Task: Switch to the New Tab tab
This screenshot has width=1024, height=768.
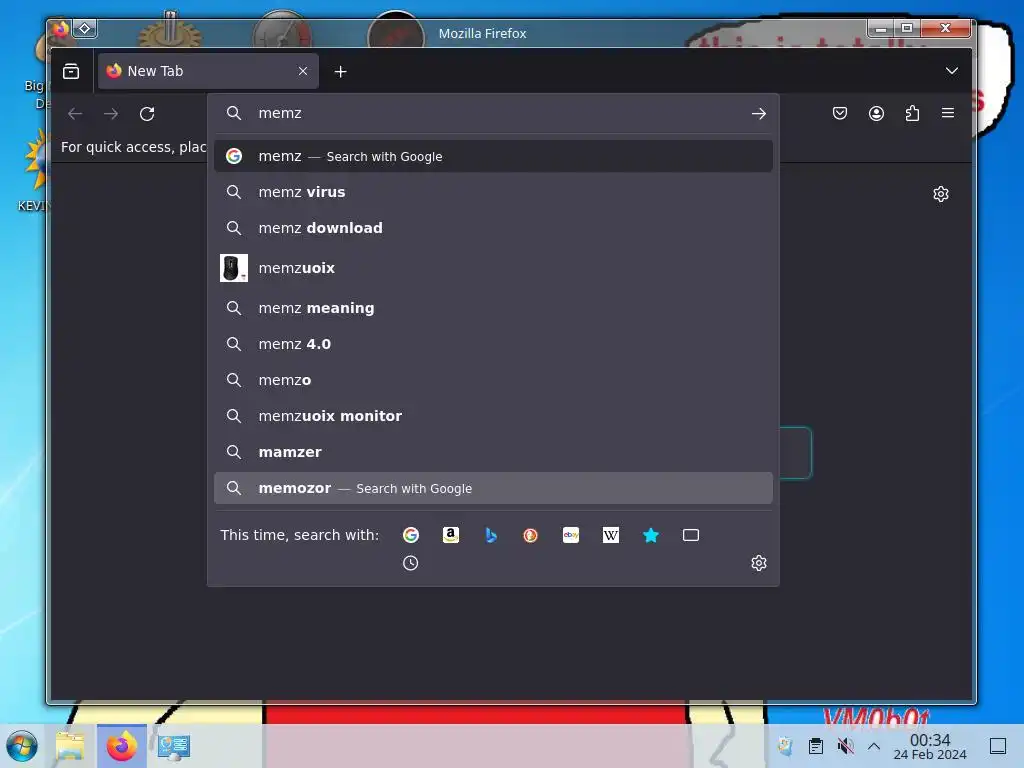Action: tap(208, 71)
